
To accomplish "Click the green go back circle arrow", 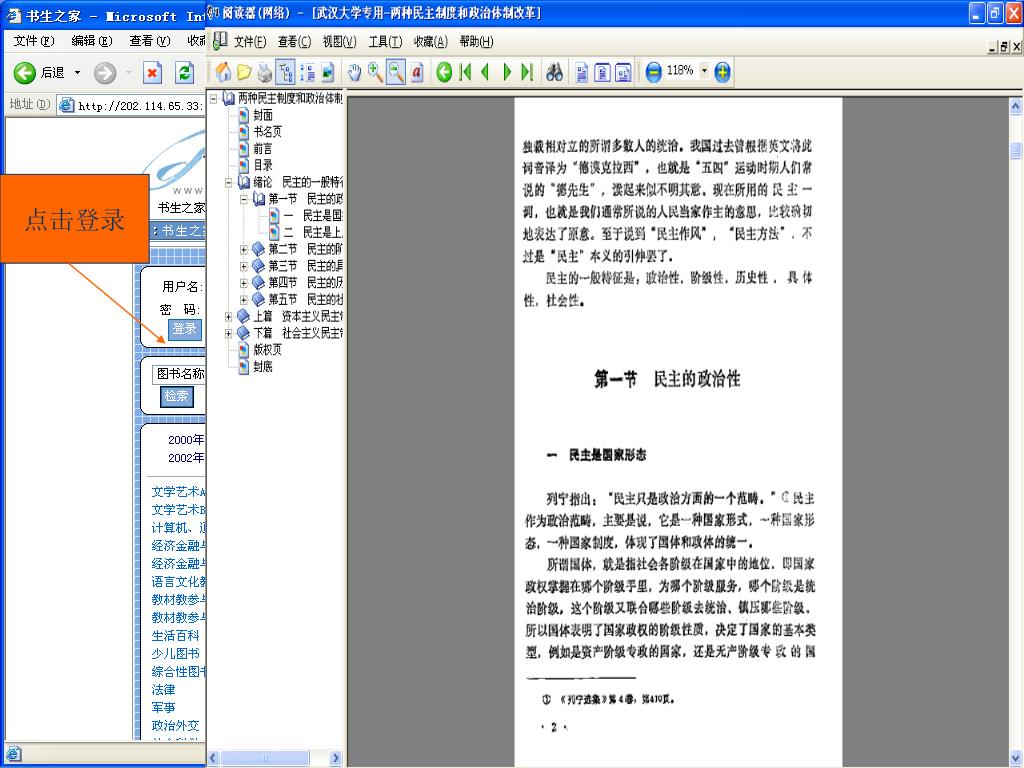I will point(444,72).
